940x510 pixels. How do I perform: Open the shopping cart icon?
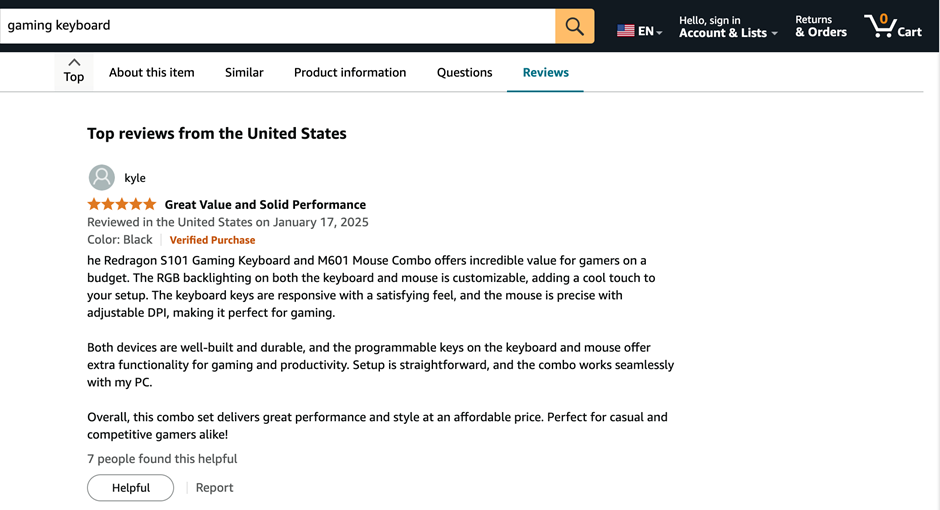pyautogui.click(x=880, y=26)
